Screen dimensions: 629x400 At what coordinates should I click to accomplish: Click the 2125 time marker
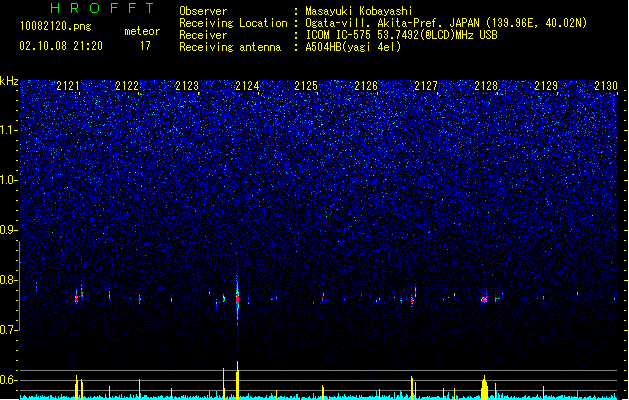click(x=306, y=86)
